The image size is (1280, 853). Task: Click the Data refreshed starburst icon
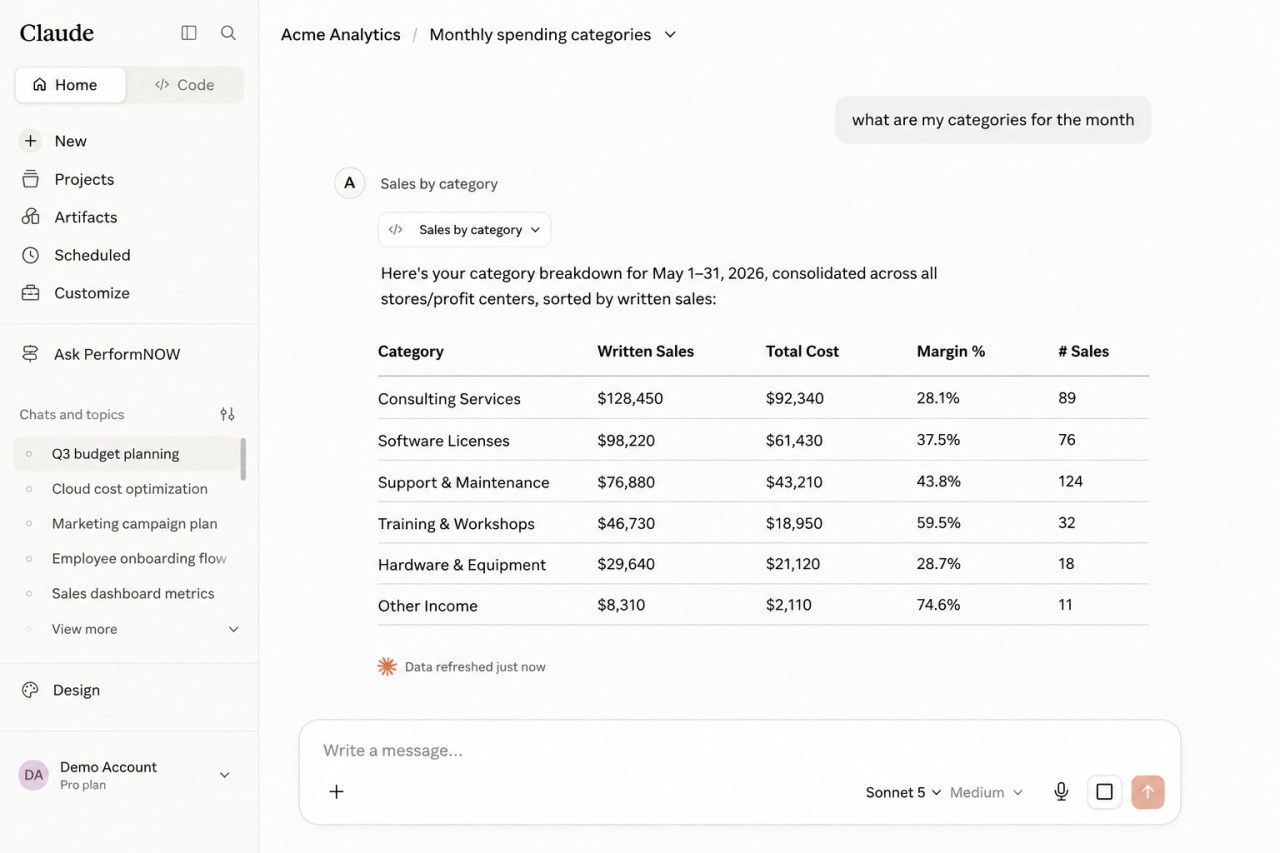(387, 667)
